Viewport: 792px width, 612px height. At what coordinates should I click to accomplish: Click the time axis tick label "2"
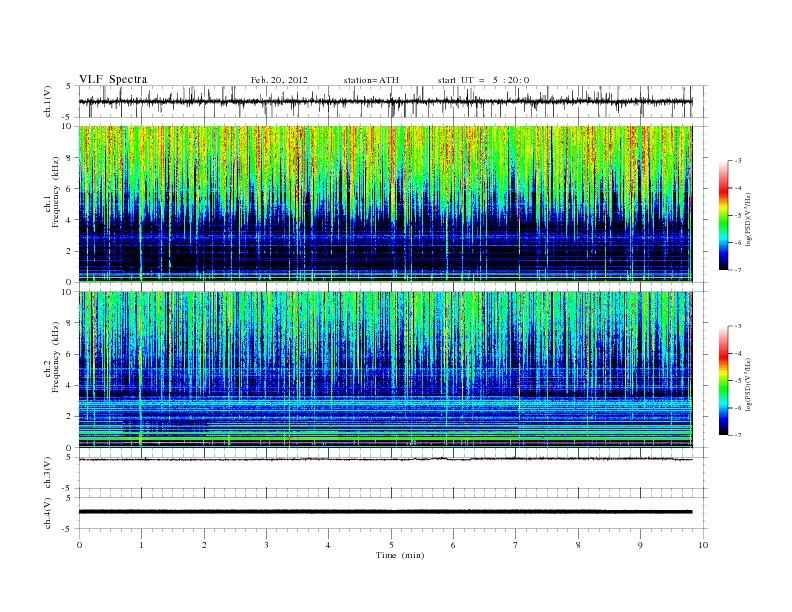click(x=204, y=545)
